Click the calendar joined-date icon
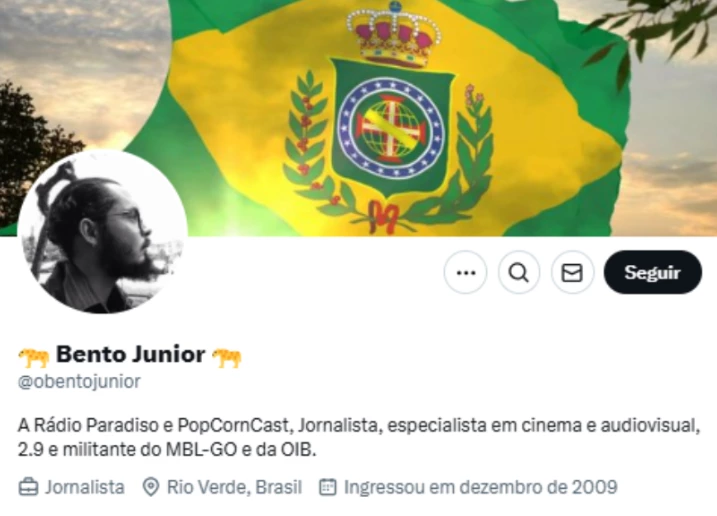717x516 pixels. point(327,487)
